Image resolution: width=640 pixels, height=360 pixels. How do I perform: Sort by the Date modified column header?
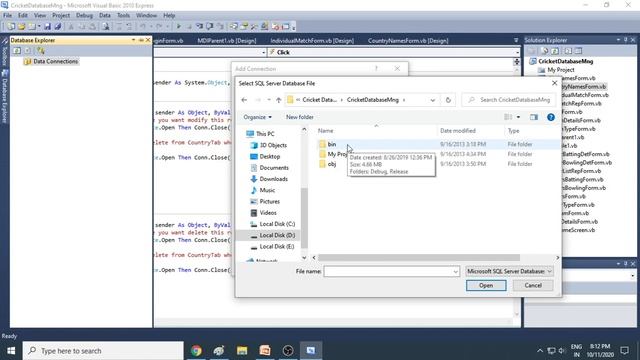[x=458, y=131]
